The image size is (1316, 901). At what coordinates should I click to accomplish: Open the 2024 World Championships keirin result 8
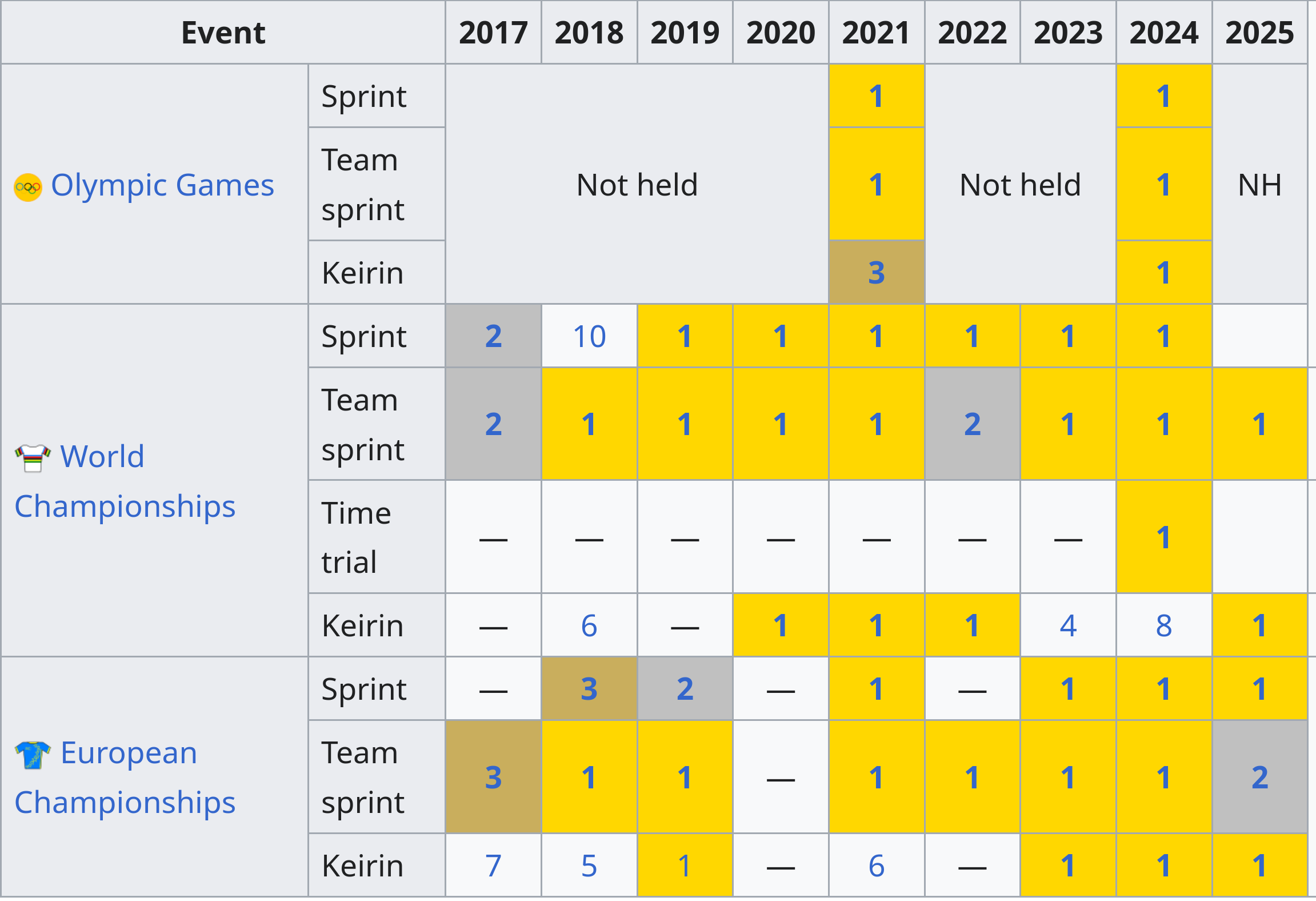(x=1163, y=625)
